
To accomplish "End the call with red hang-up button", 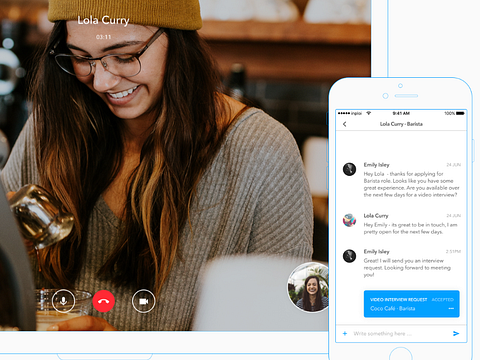I will [104, 301].
